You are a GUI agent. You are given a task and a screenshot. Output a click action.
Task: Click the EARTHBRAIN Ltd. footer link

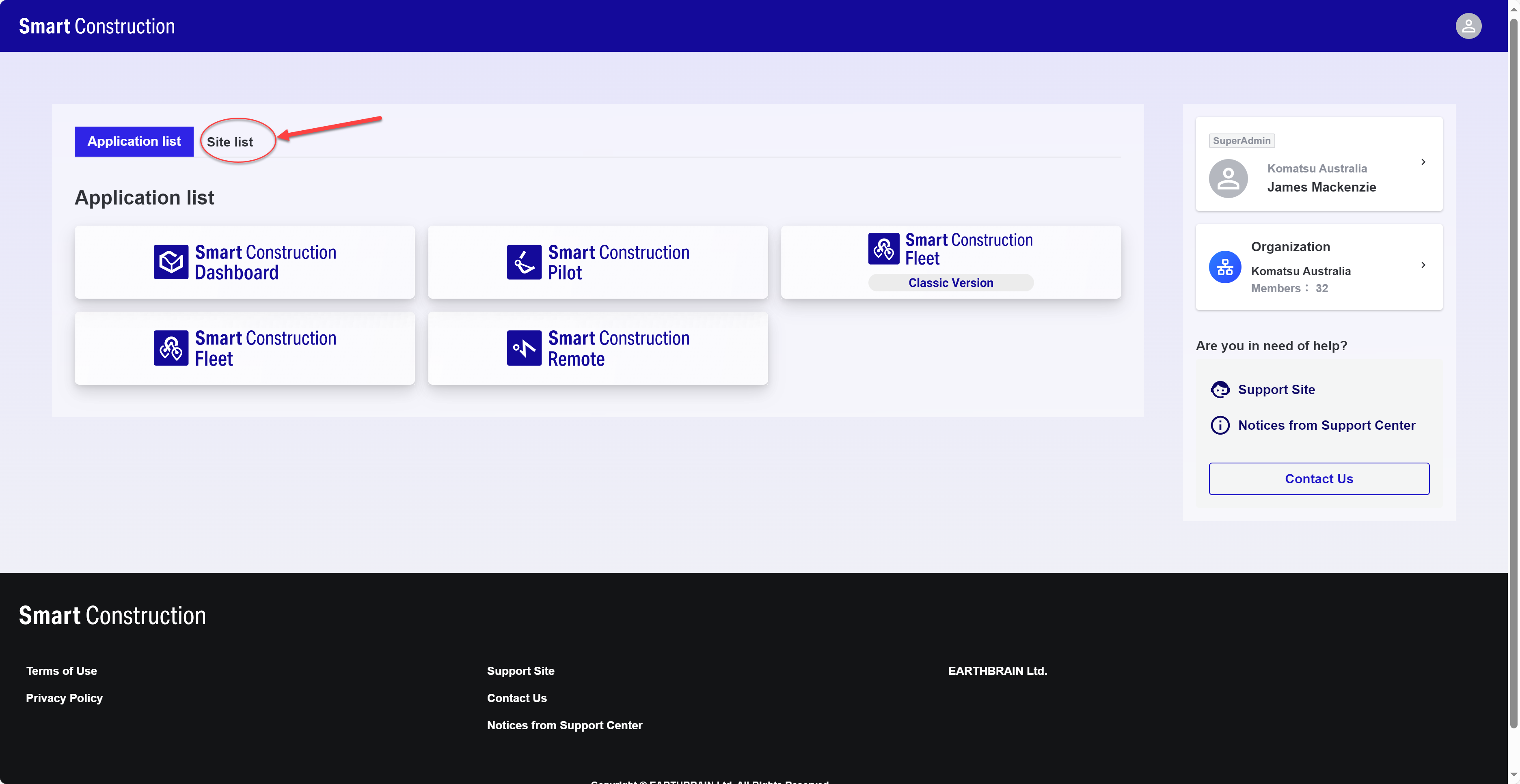(x=997, y=671)
